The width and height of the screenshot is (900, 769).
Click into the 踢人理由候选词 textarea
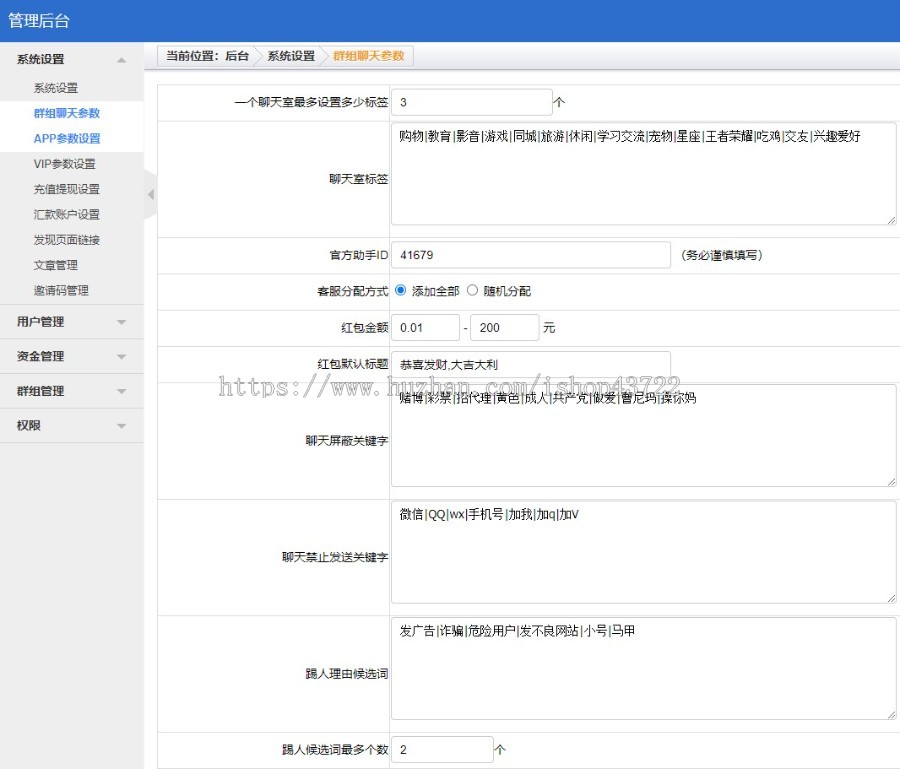643,669
